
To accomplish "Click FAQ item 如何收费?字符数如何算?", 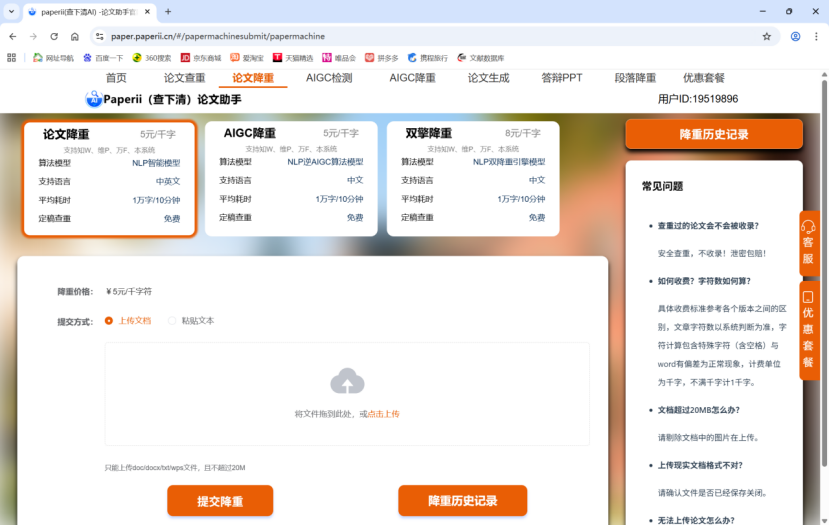I will 704,281.
